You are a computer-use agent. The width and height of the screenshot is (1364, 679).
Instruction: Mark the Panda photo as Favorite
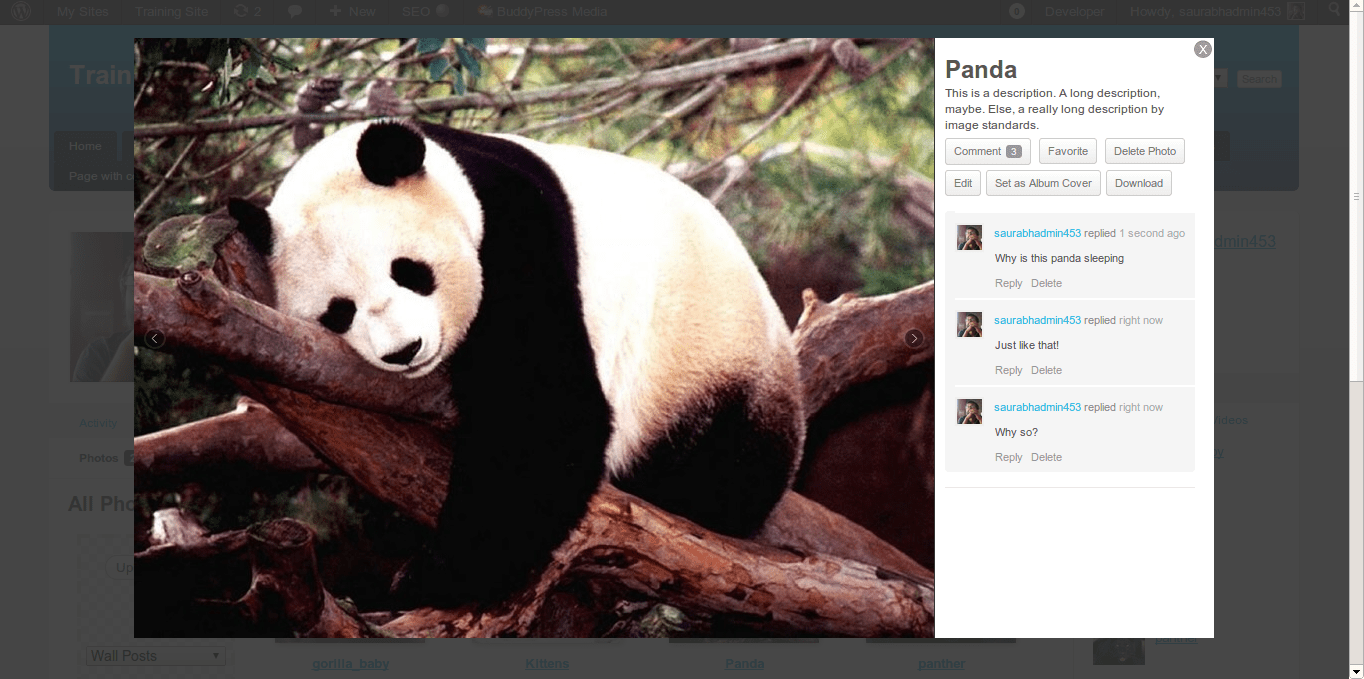pos(1068,151)
